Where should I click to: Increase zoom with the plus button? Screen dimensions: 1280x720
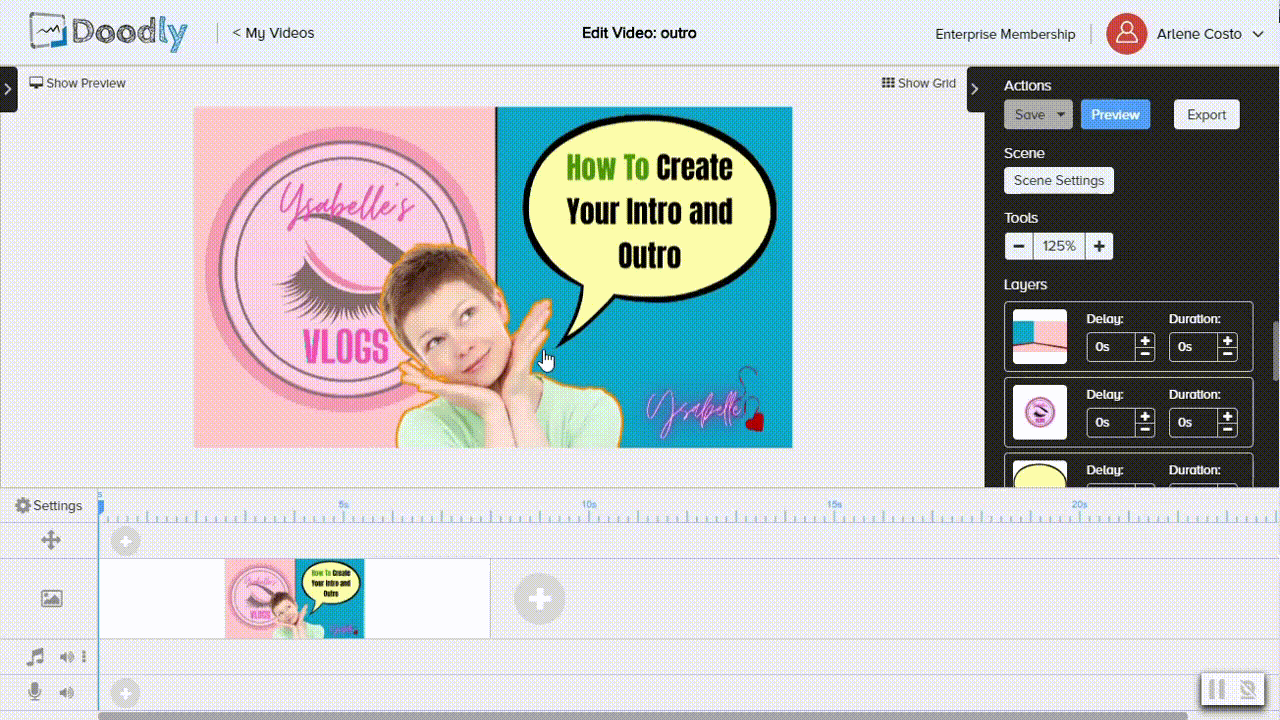[1098, 246]
